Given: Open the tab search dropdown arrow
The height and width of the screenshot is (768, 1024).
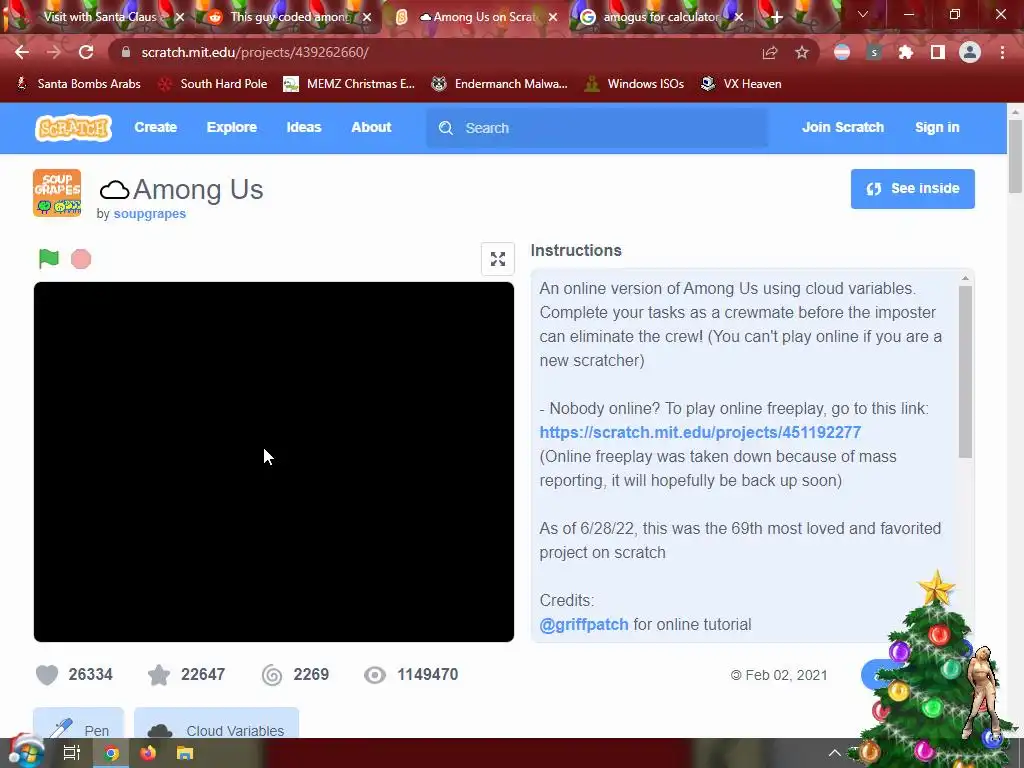Looking at the screenshot, I should (863, 14).
